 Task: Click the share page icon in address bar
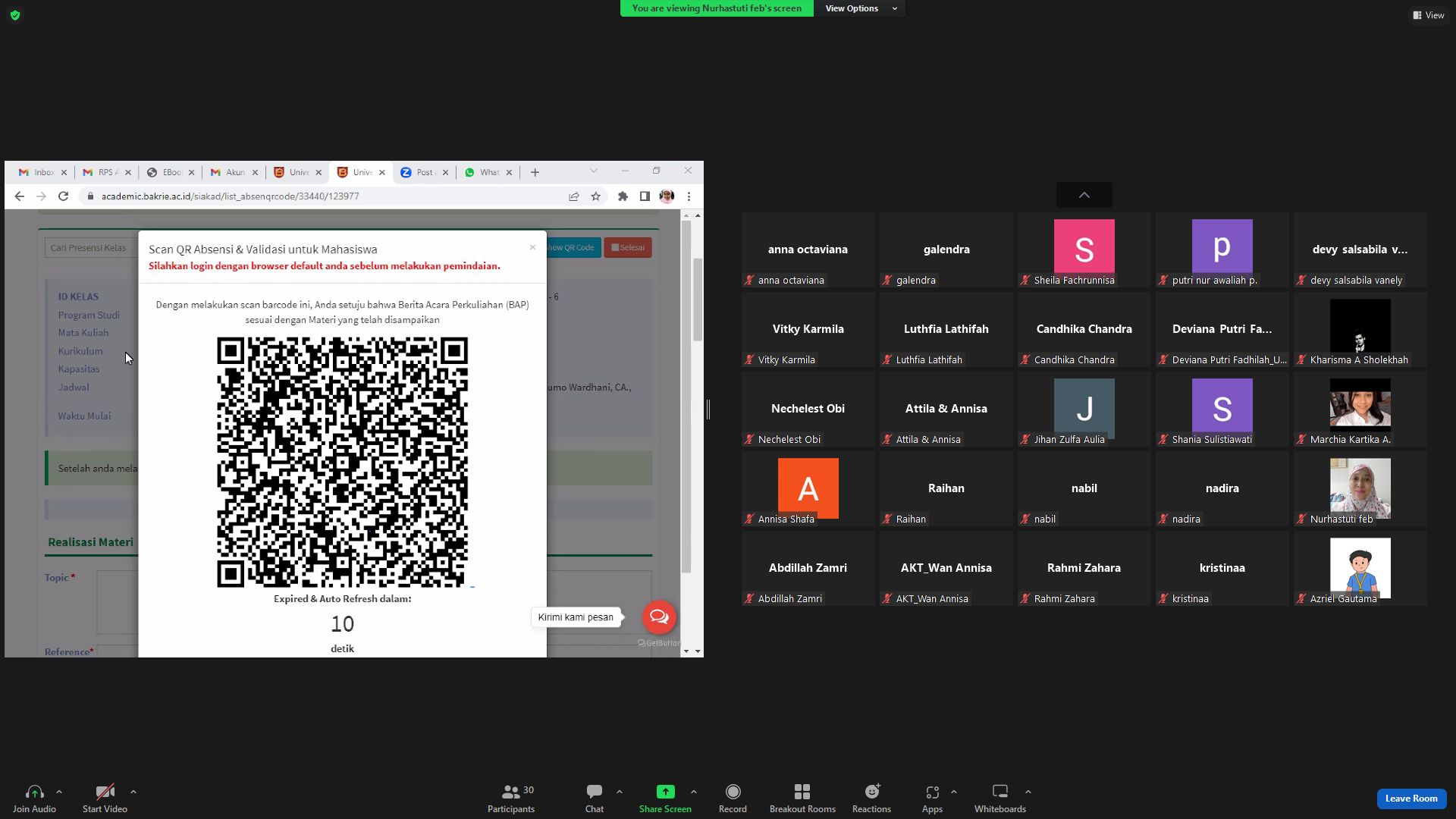574,196
